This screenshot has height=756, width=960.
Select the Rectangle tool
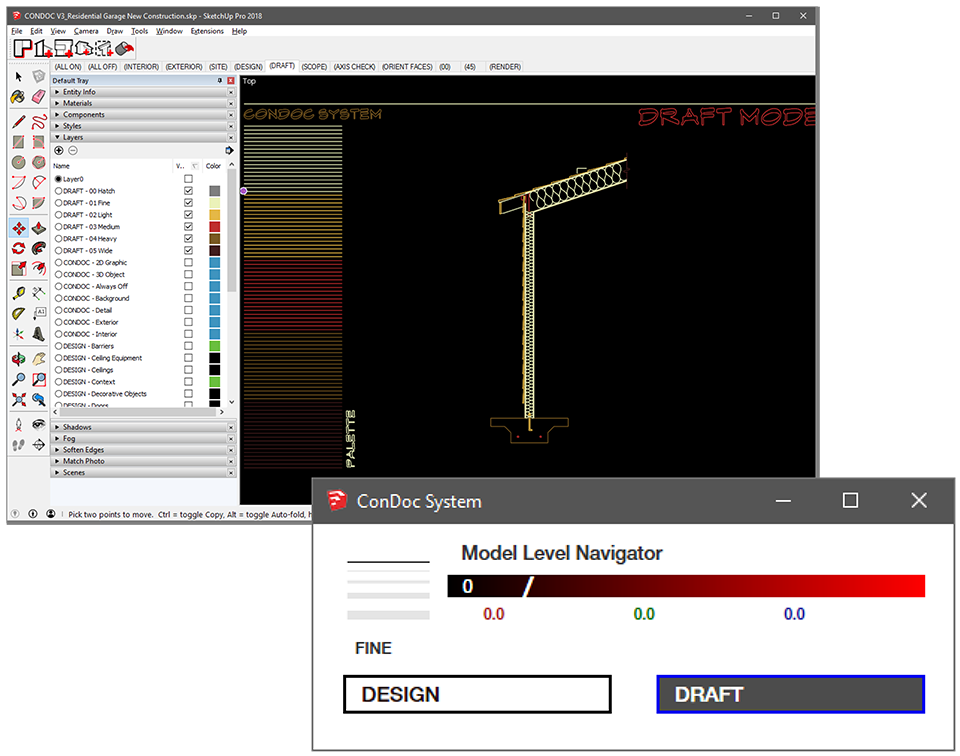coord(18,142)
